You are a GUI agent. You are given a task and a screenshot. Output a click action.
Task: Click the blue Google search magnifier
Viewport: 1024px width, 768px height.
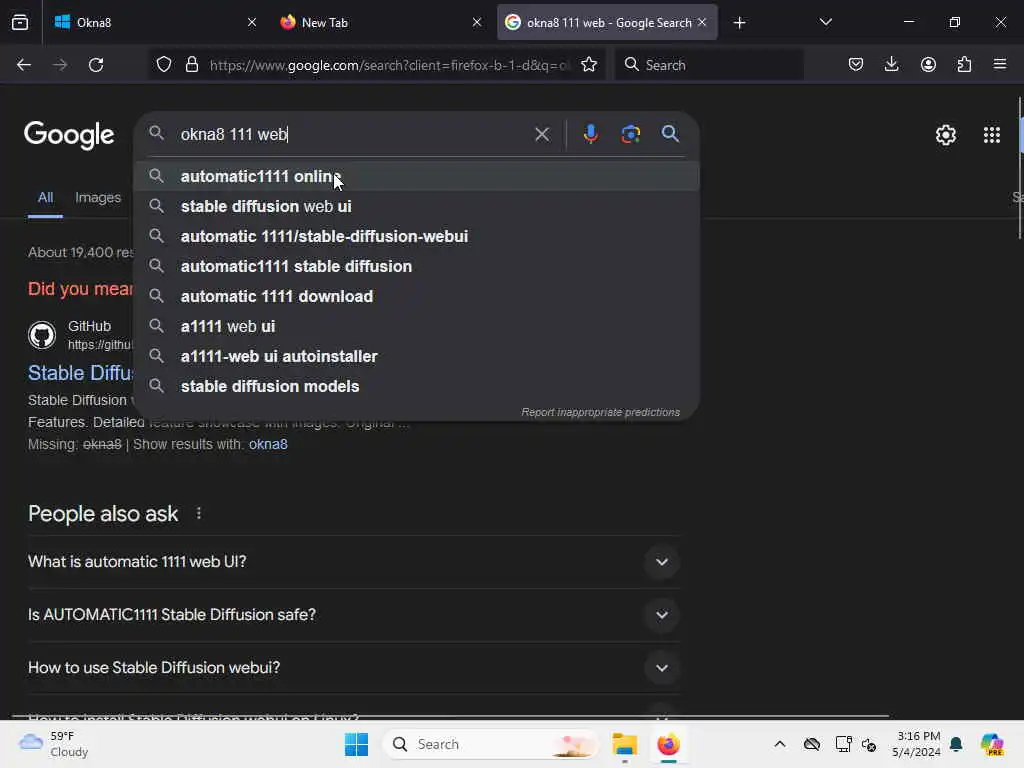click(670, 134)
